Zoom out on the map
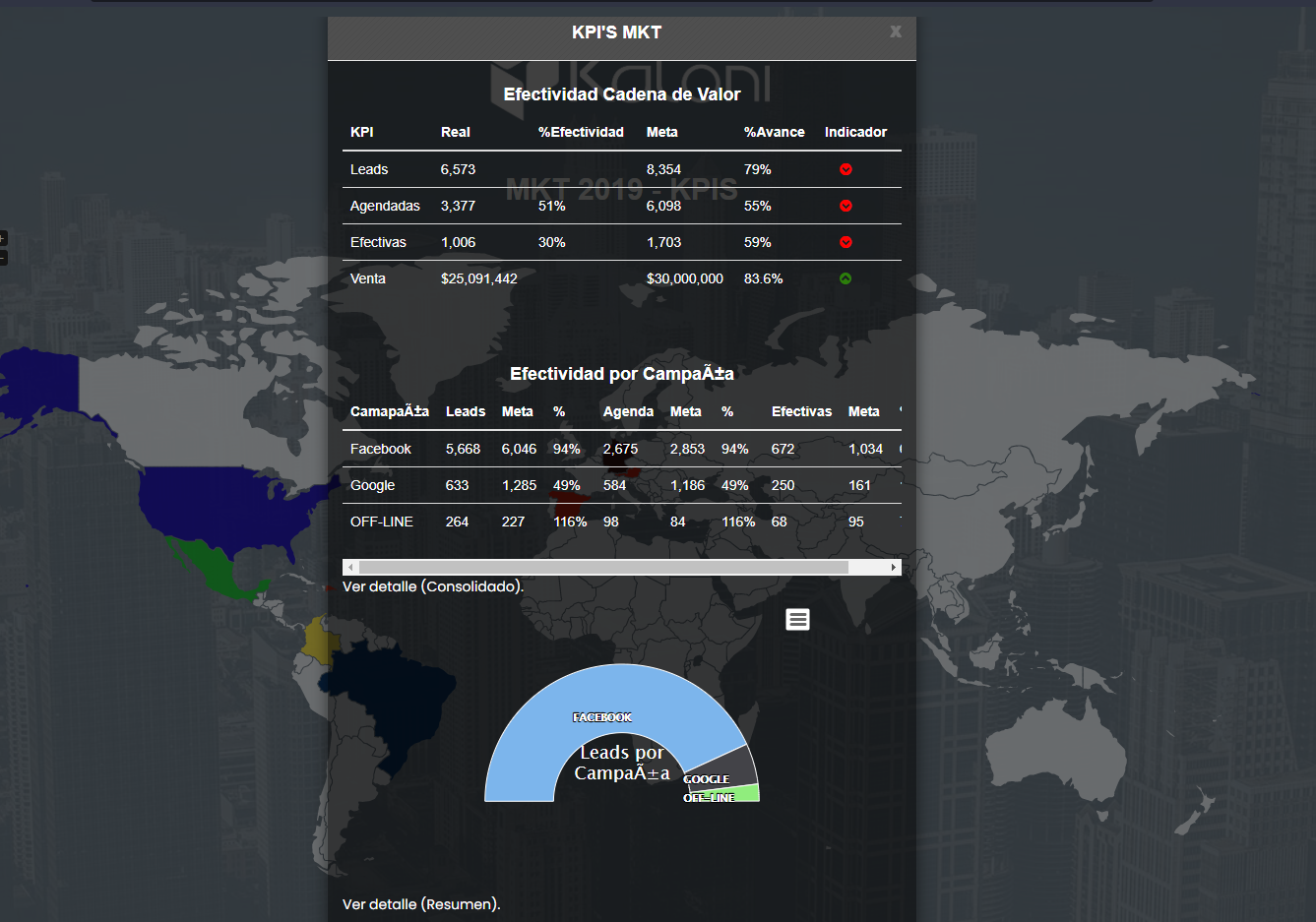 point(3,258)
